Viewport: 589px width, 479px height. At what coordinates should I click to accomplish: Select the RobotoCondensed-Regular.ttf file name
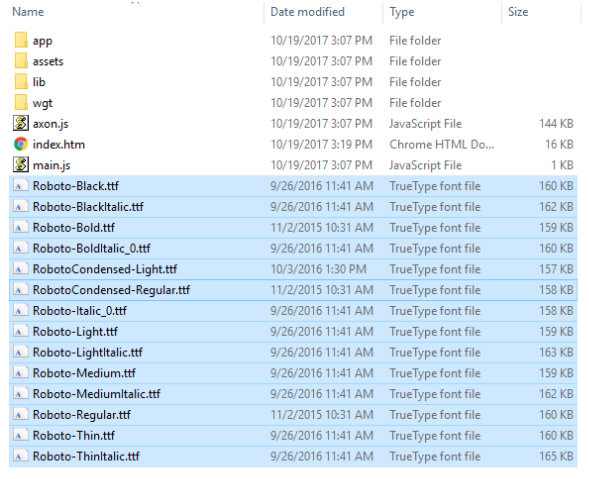(x=112, y=290)
